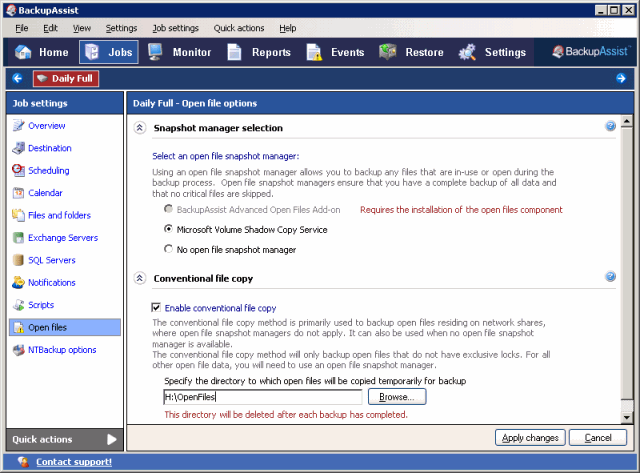Screen dimensions: 640x473
Task: Open help for Snapshot manager selection
Action: tap(610, 126)
